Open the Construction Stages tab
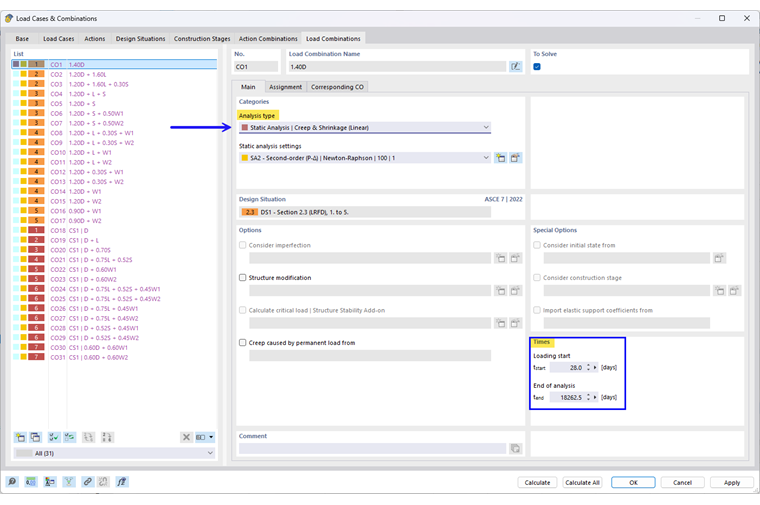The width and height of the screenshot is (760, 505). (x=202, y=39)
